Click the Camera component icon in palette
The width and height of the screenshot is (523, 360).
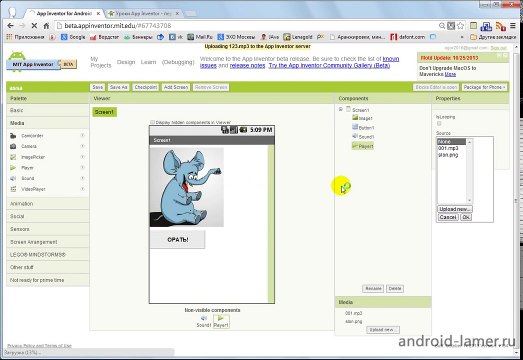[x=13, y=146]
